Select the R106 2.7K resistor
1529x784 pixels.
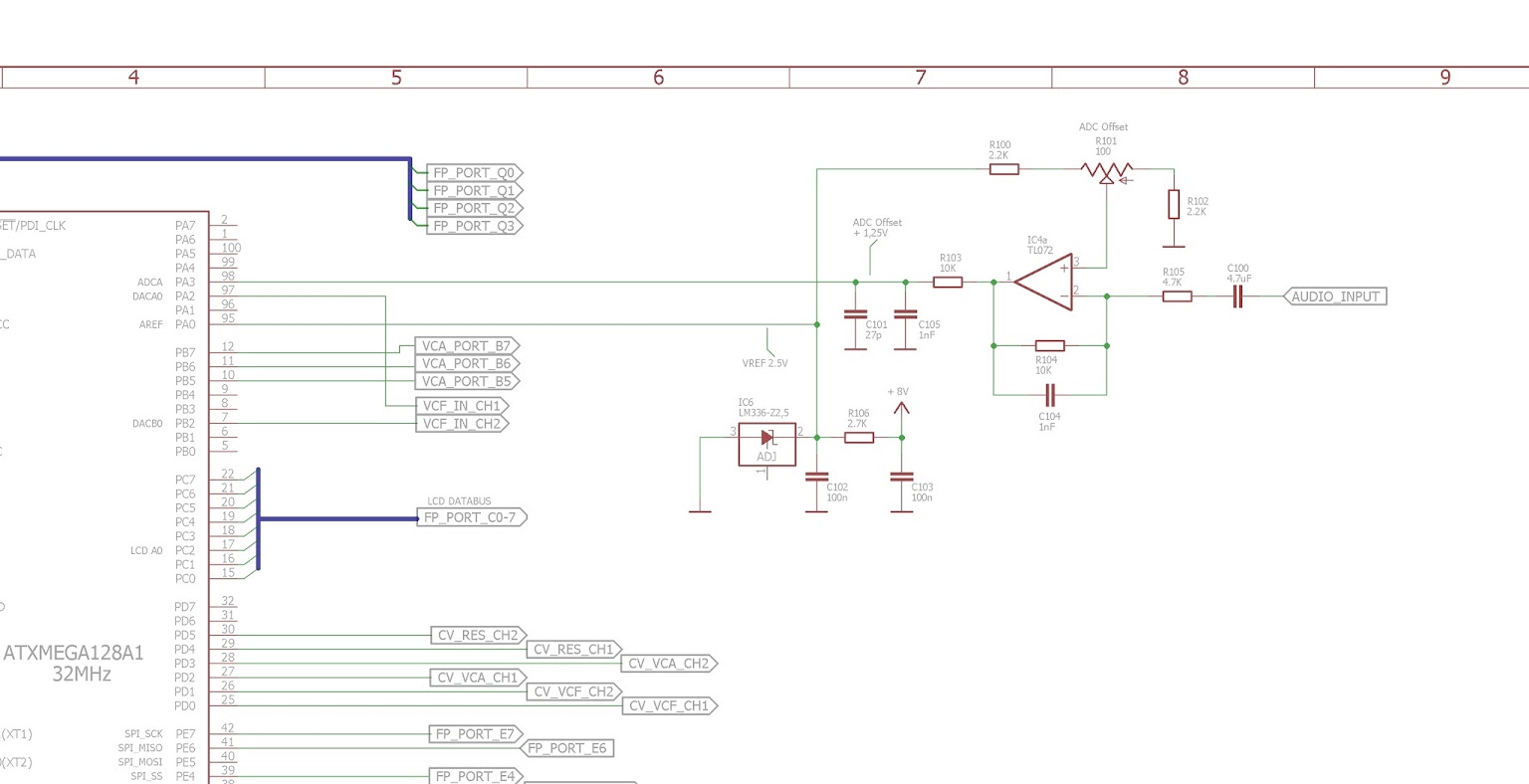click(x=859, y=437)
